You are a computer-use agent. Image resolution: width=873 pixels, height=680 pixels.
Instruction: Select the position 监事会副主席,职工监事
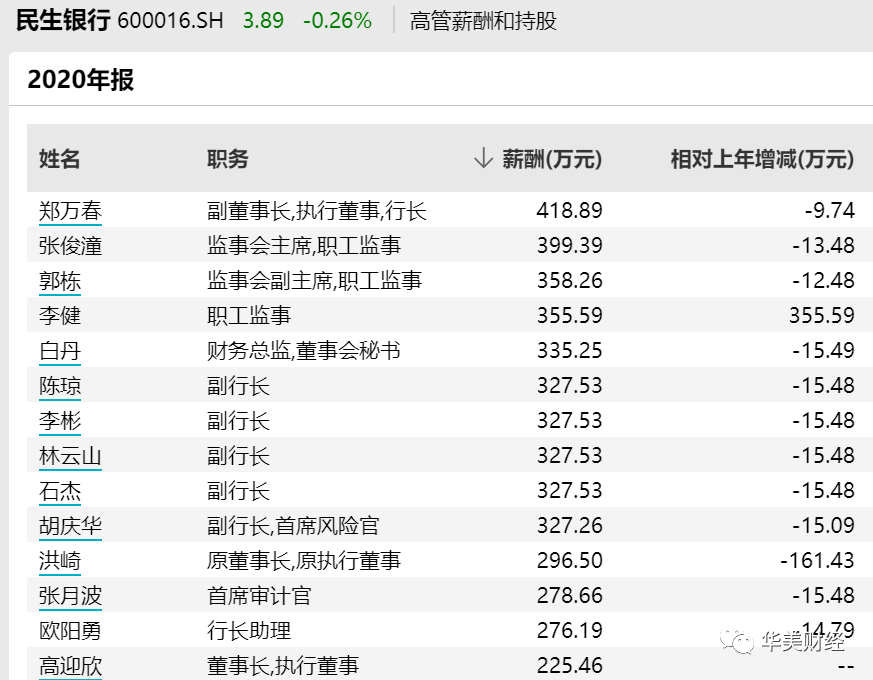(315, 281)
